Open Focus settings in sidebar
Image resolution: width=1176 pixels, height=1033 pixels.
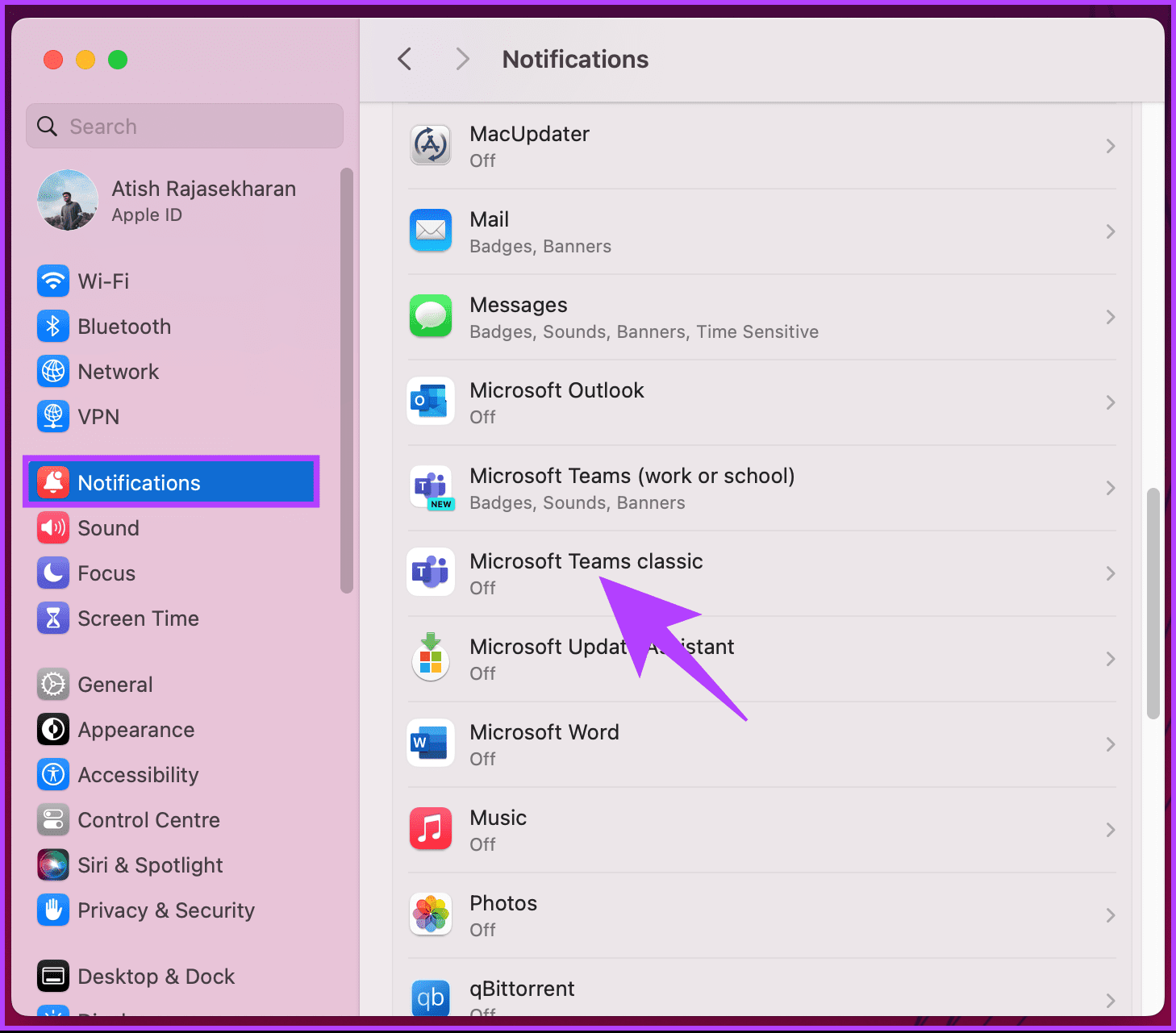click(106, 573)
